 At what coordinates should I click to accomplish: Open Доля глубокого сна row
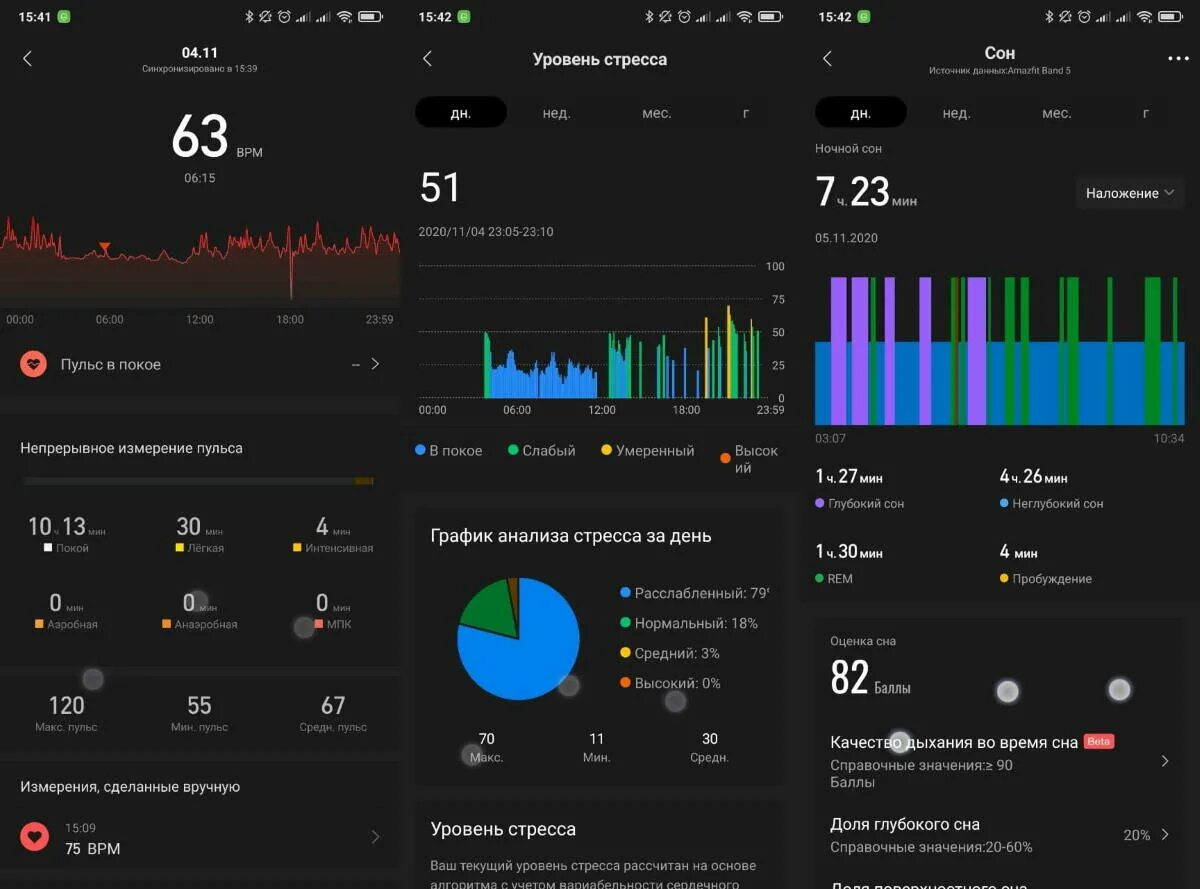pos(1000,834)
